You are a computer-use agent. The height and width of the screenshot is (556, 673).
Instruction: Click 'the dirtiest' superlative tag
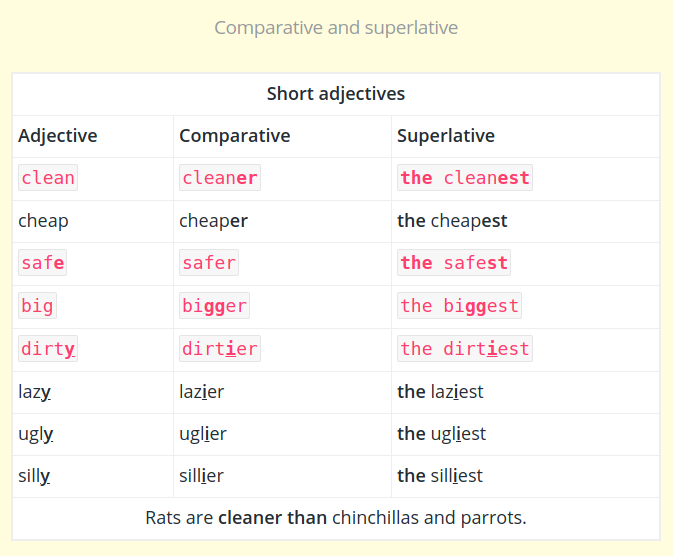tap(465, 348)
